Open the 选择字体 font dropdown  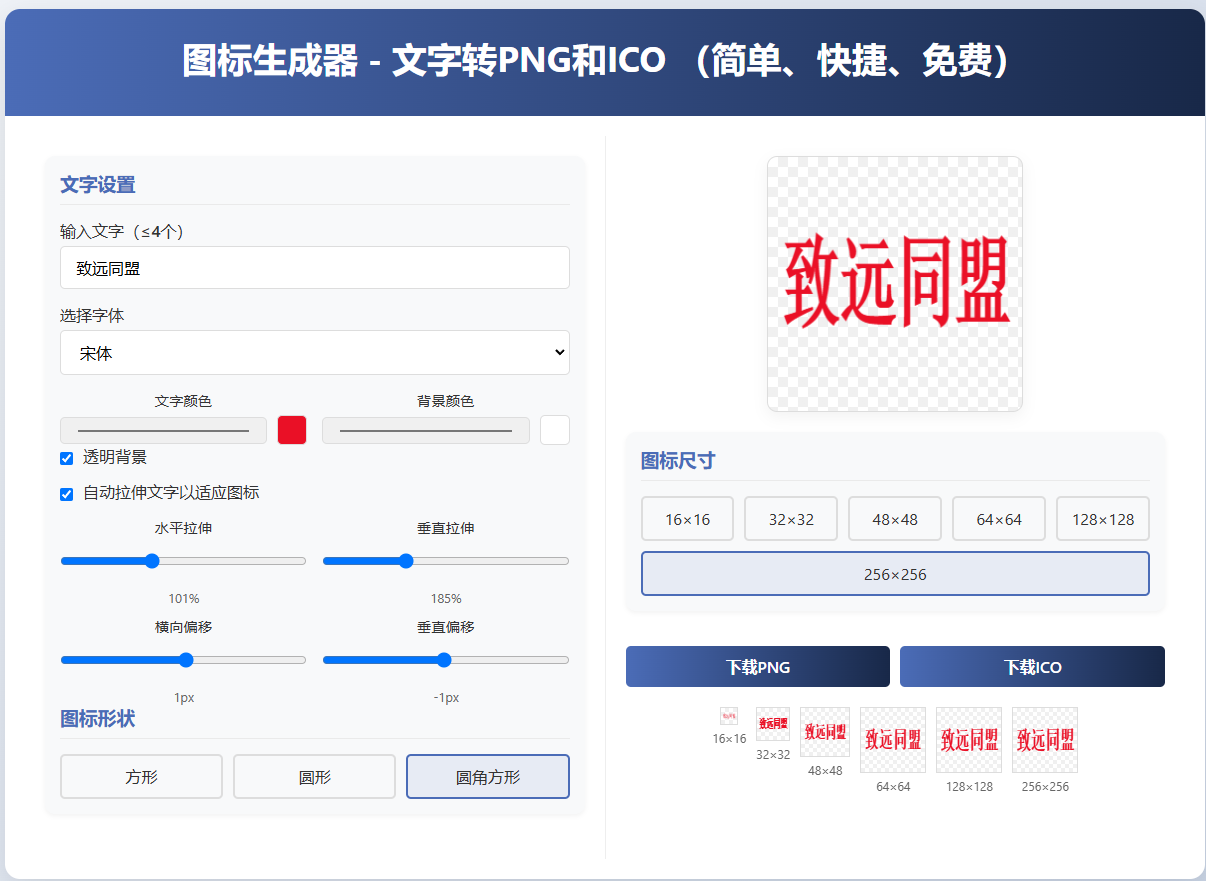(x=315, y=353)
